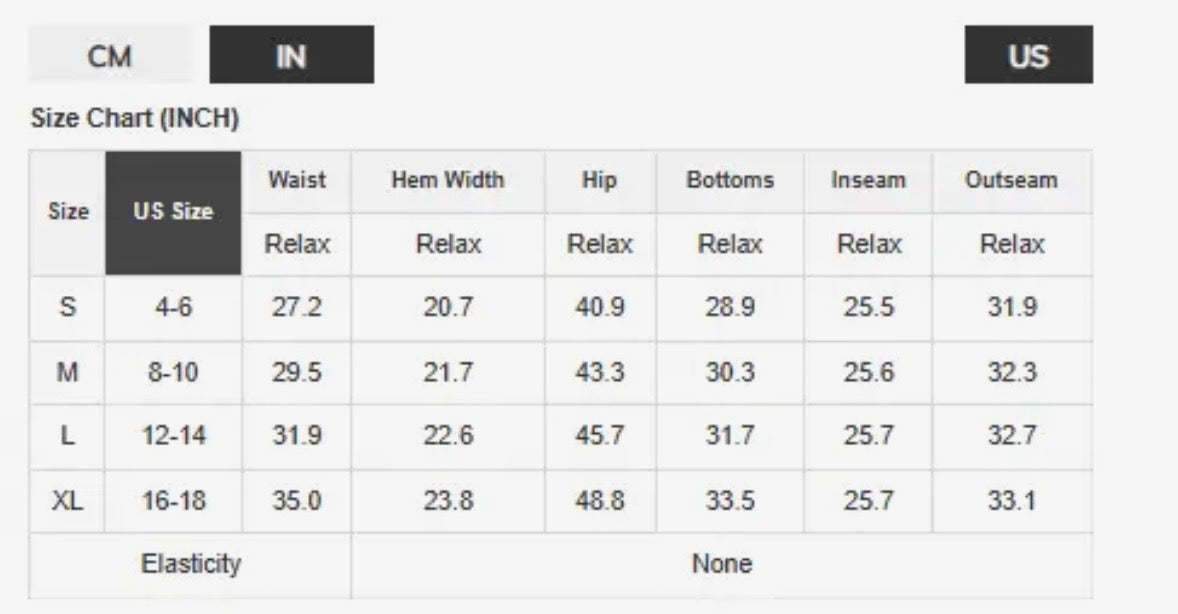Click the US Size column header
Image resolution: width=1178 pixels, height=614 pixels.
point(174,213)
